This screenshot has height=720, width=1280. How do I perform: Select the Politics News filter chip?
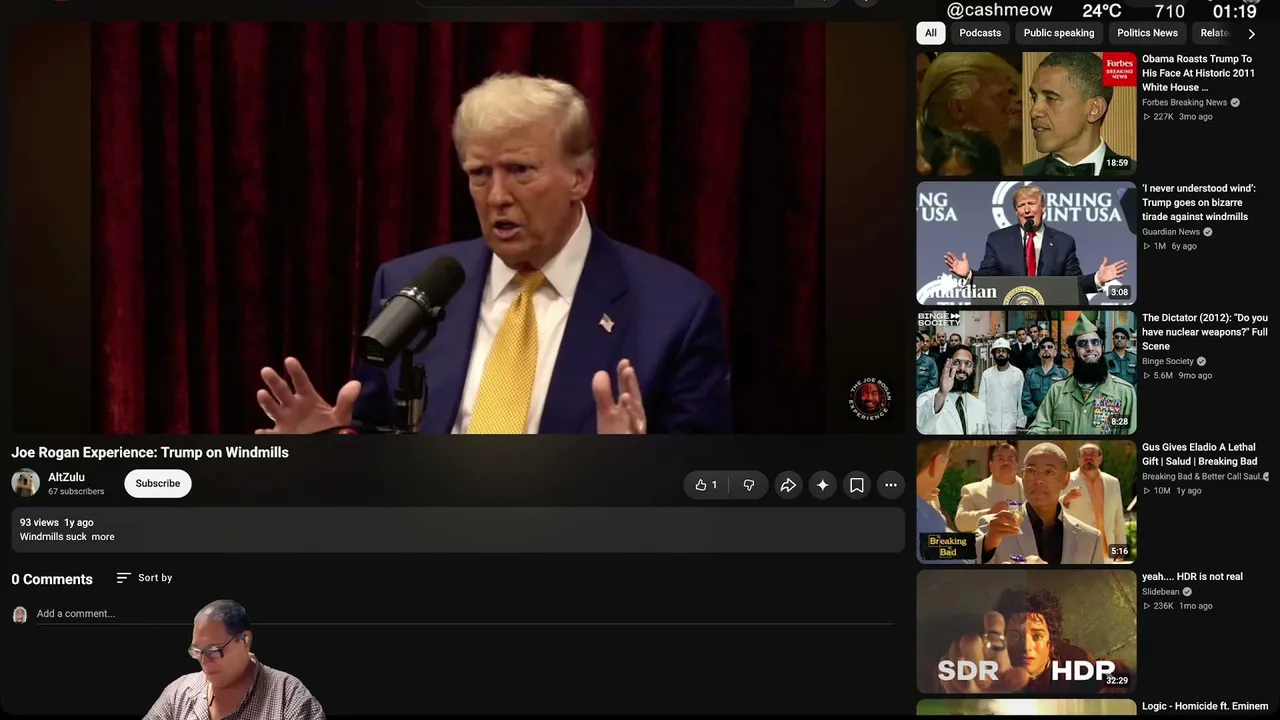point(1147,33)
